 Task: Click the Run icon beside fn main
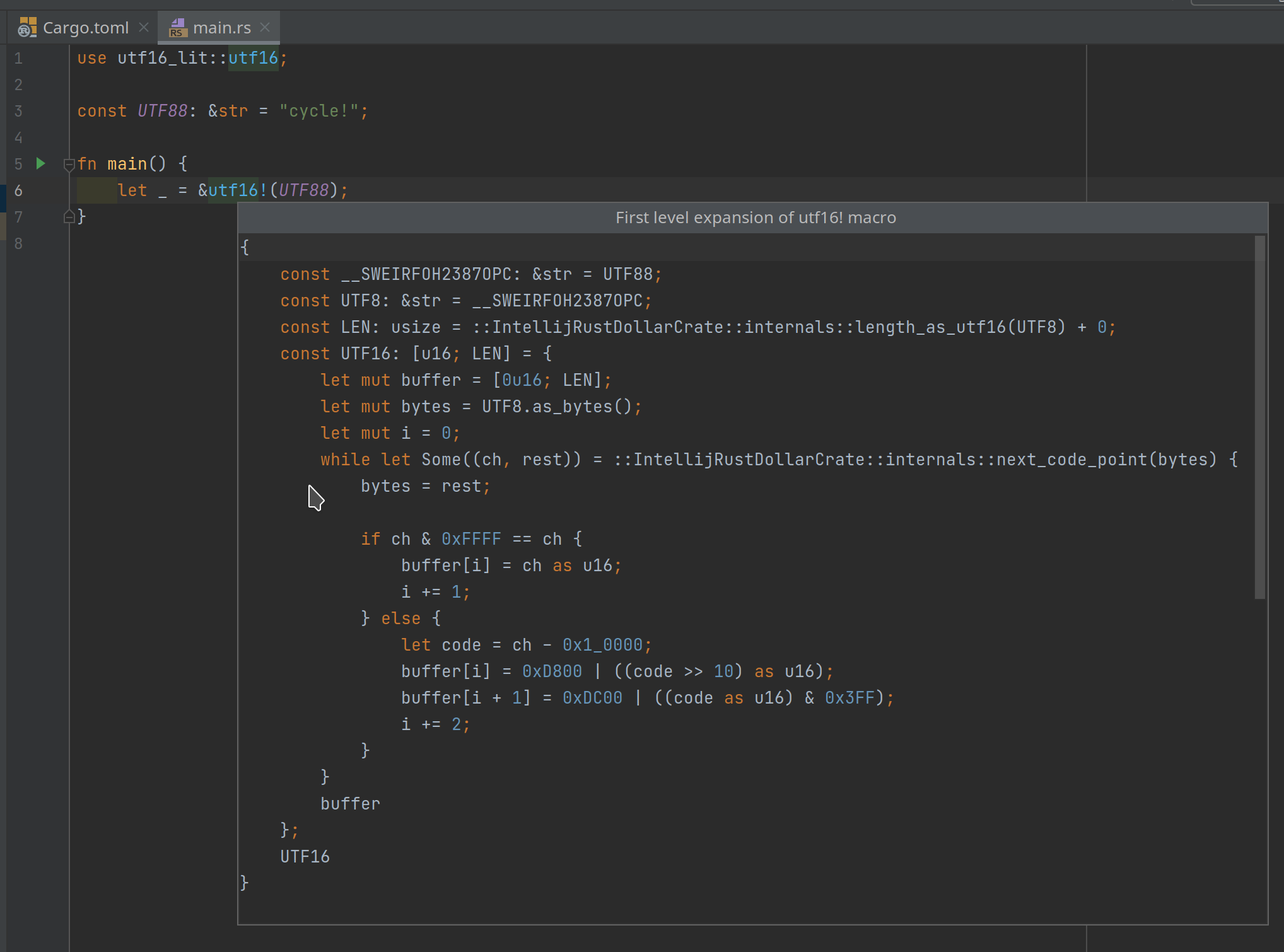(x=40, y=163)
